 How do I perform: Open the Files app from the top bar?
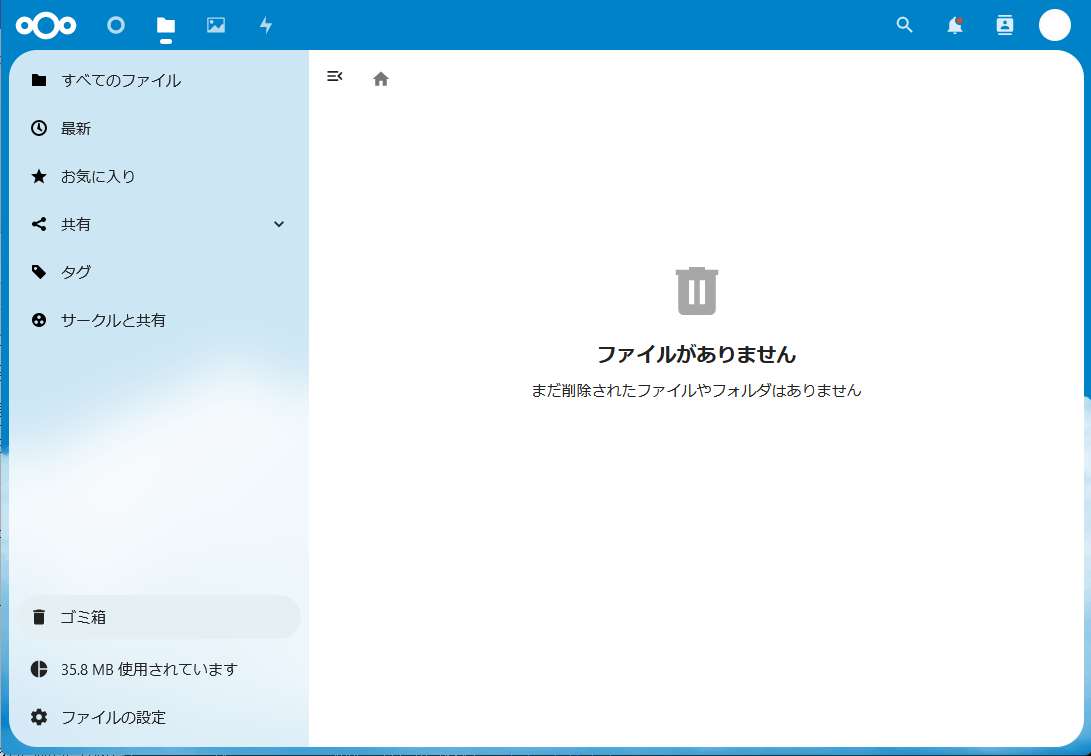tap(166, 25)
